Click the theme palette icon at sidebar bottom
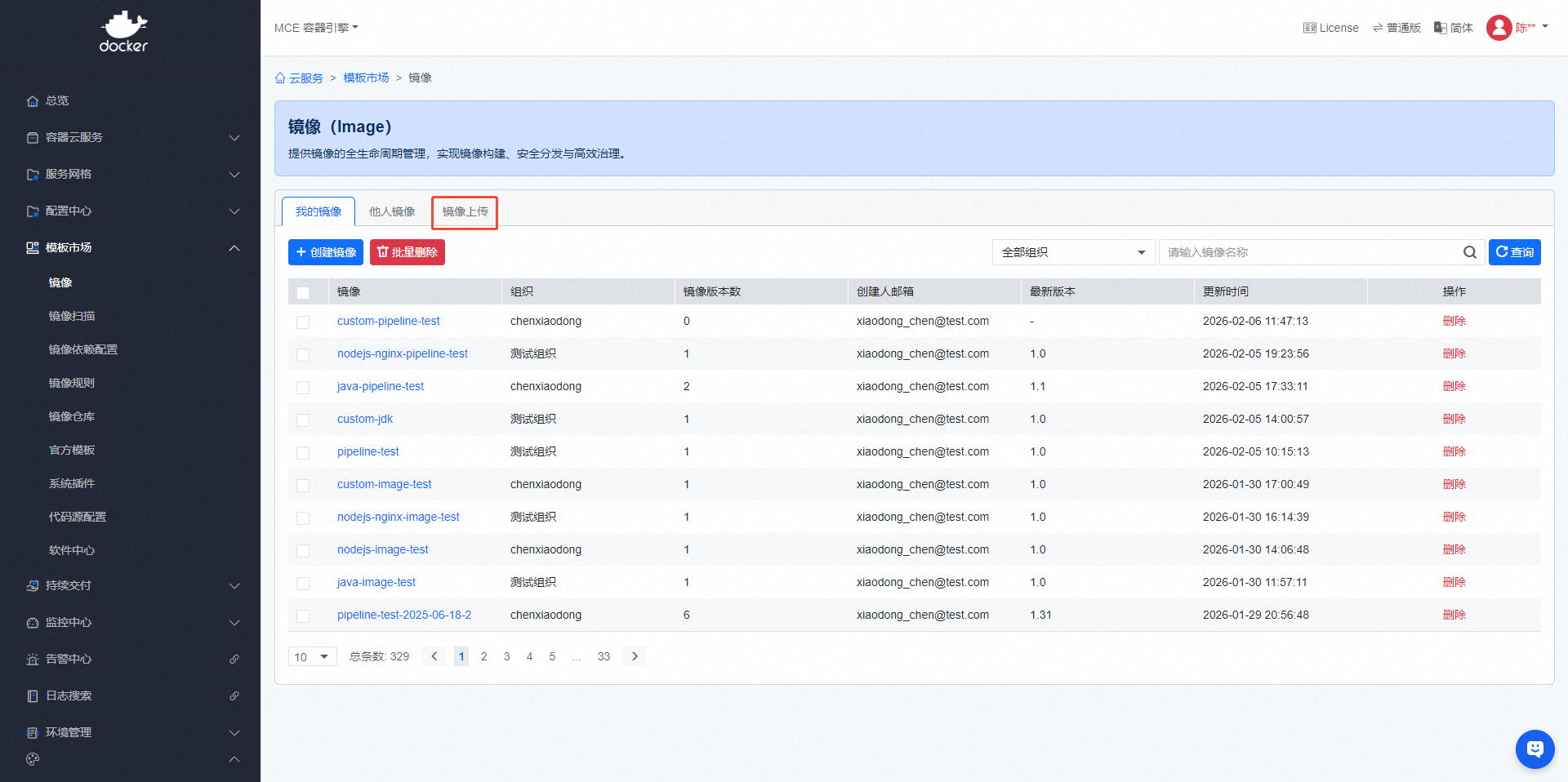 [x=33, y=759]
